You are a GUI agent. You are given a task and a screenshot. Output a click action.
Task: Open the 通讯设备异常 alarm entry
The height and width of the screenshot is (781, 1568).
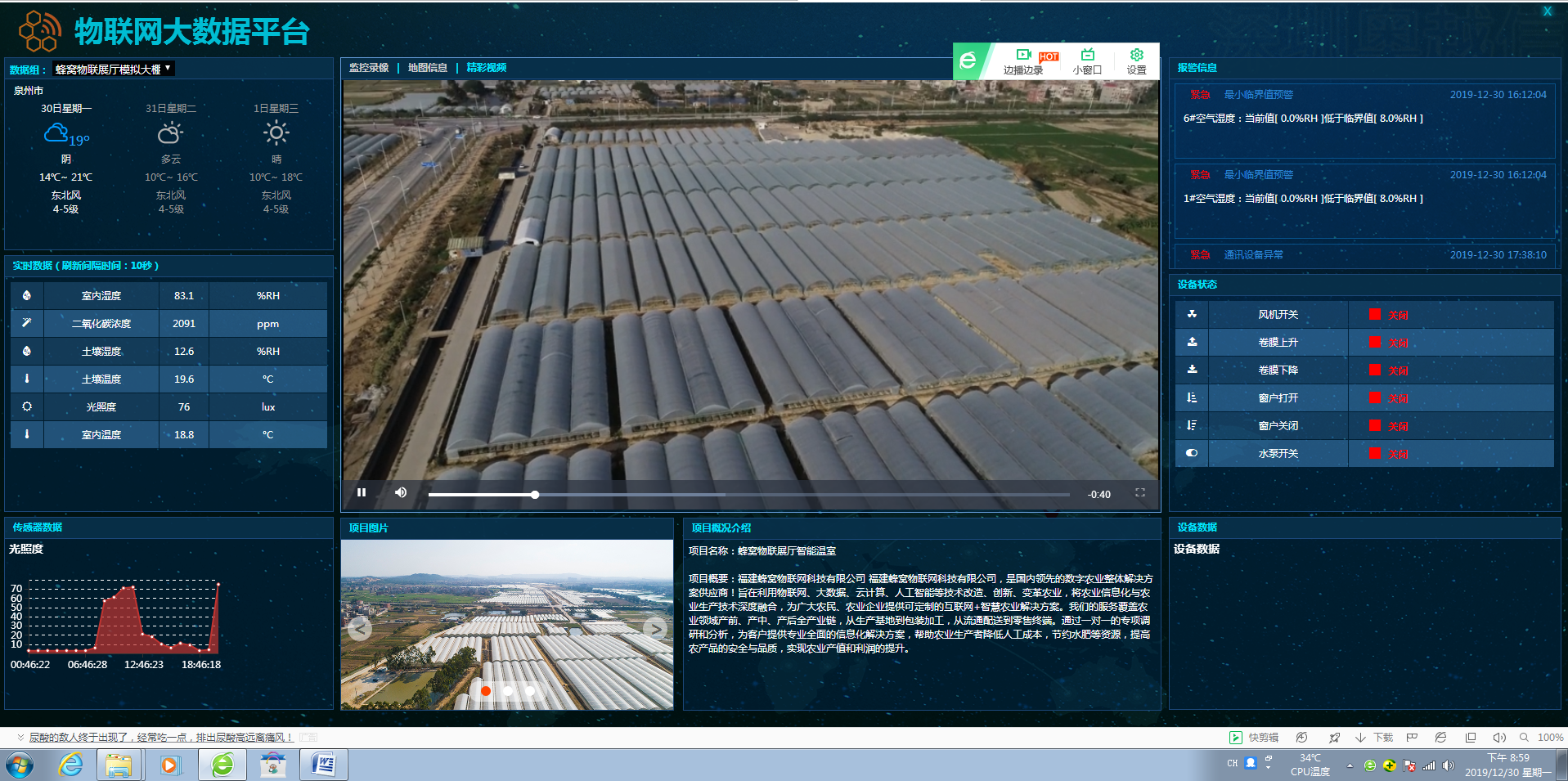coord(1364,255)
